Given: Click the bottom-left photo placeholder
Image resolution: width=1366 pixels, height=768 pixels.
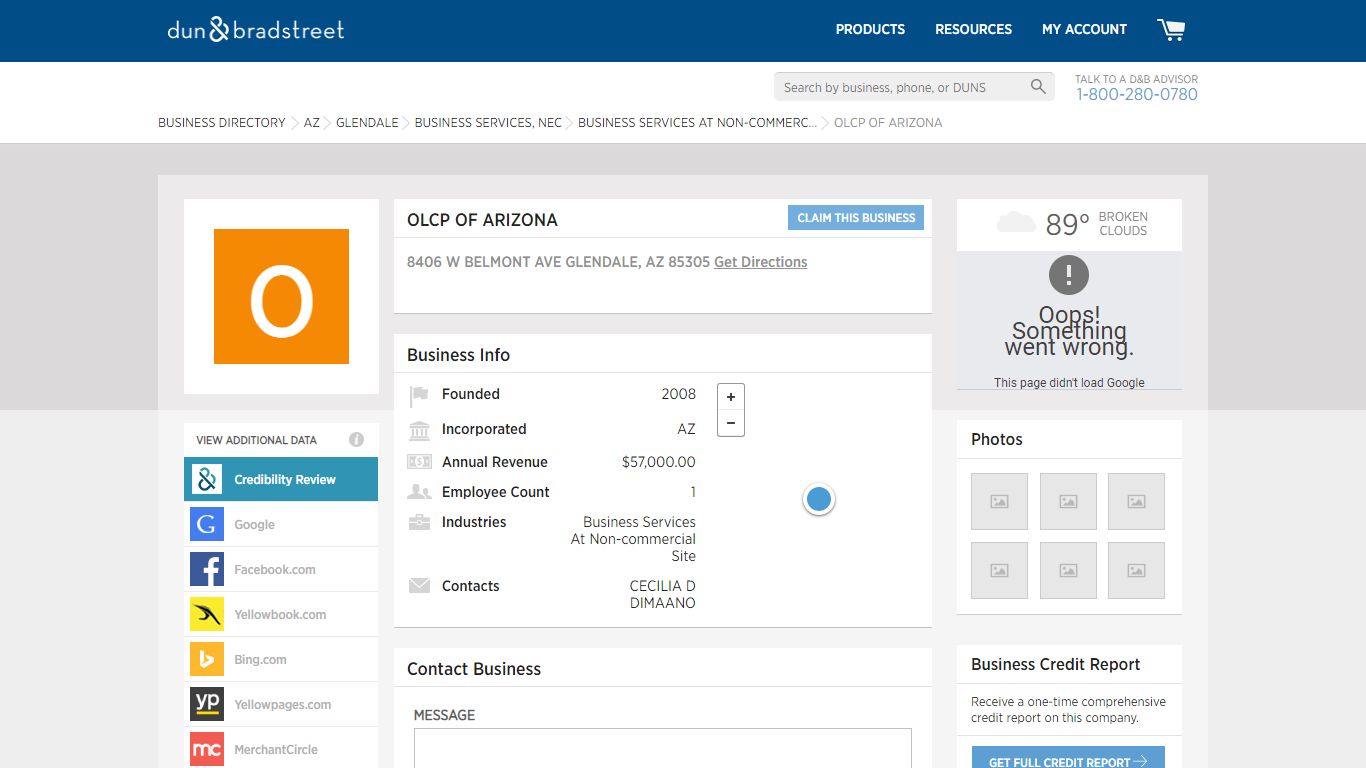Looking at the screenshot, I should (x=999, y=570).
